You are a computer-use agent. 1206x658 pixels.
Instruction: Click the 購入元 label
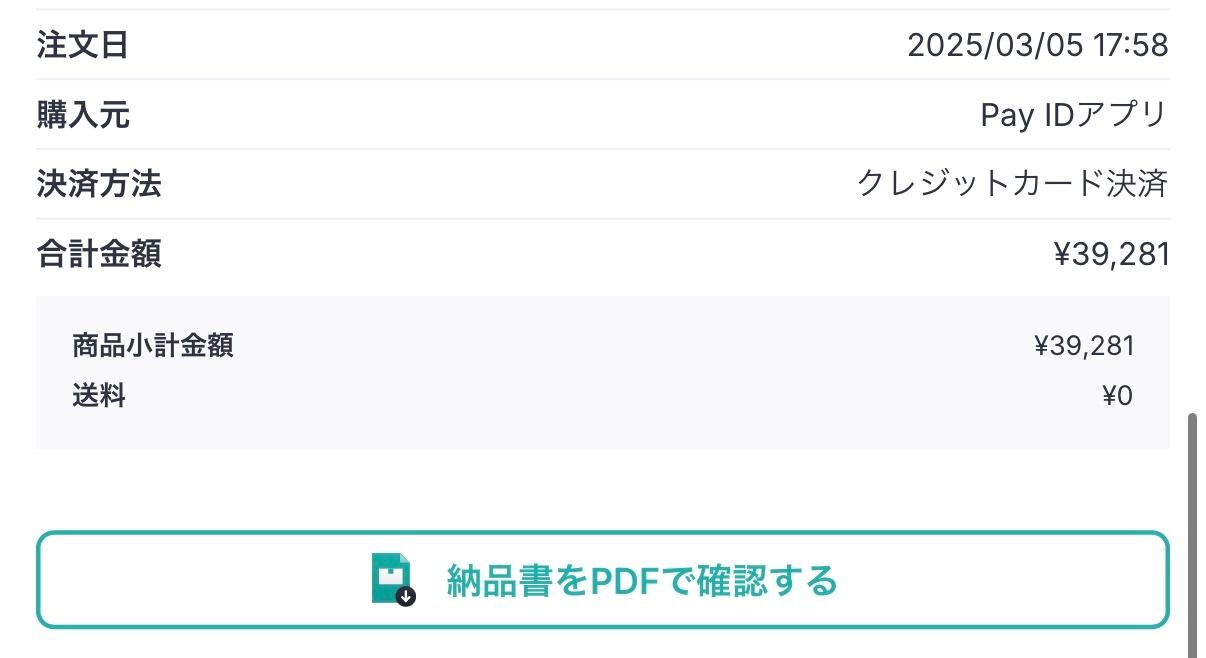(x=83, y=115)
